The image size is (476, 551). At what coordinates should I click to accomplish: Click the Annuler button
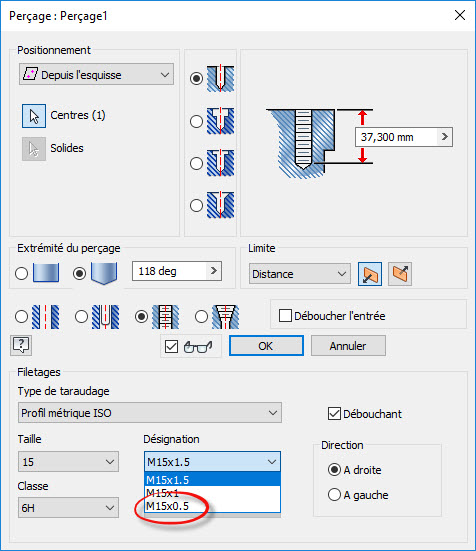pos(348,346)
